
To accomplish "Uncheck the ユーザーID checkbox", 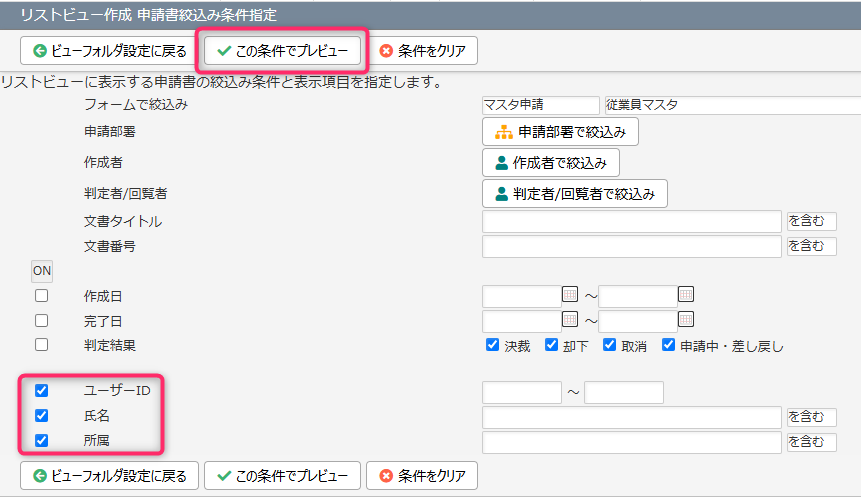I will [41, 390].
